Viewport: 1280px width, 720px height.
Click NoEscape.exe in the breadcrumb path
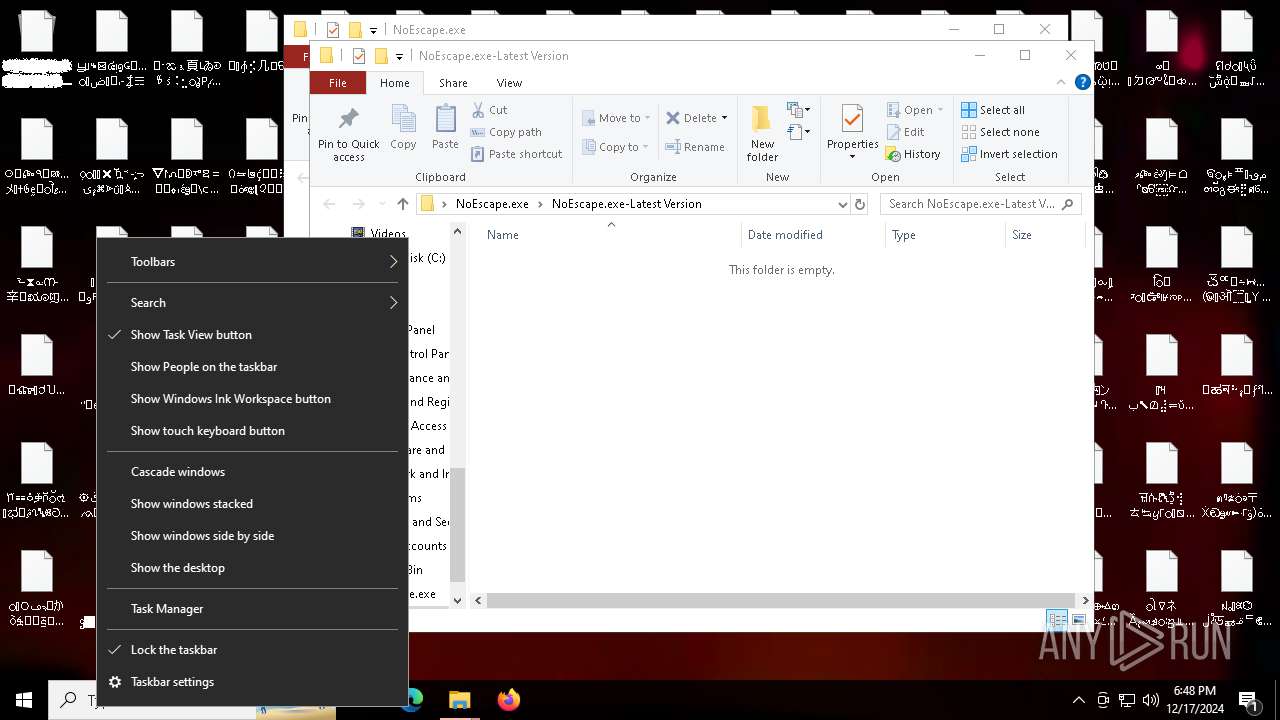492,204
